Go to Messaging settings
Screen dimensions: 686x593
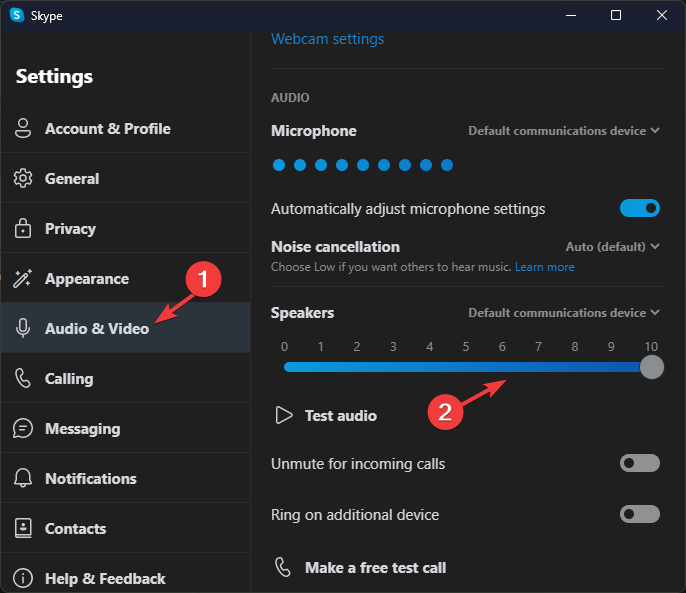click(x=126, y=428)
